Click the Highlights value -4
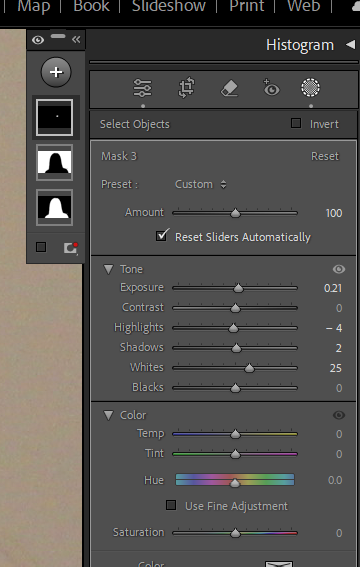Viewport: 360px width, 567px height. [334, 328]
